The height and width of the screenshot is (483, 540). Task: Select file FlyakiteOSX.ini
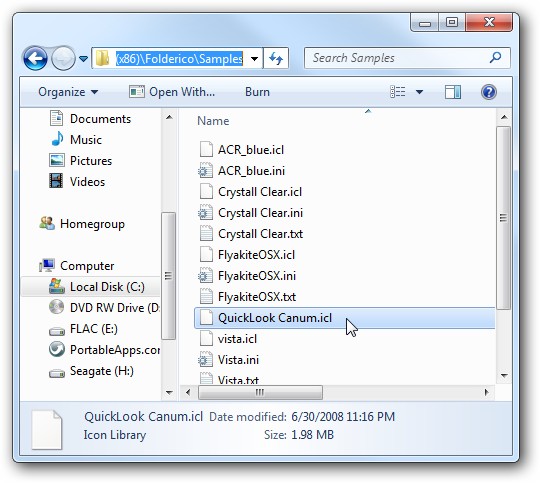[x=257, y=276]
